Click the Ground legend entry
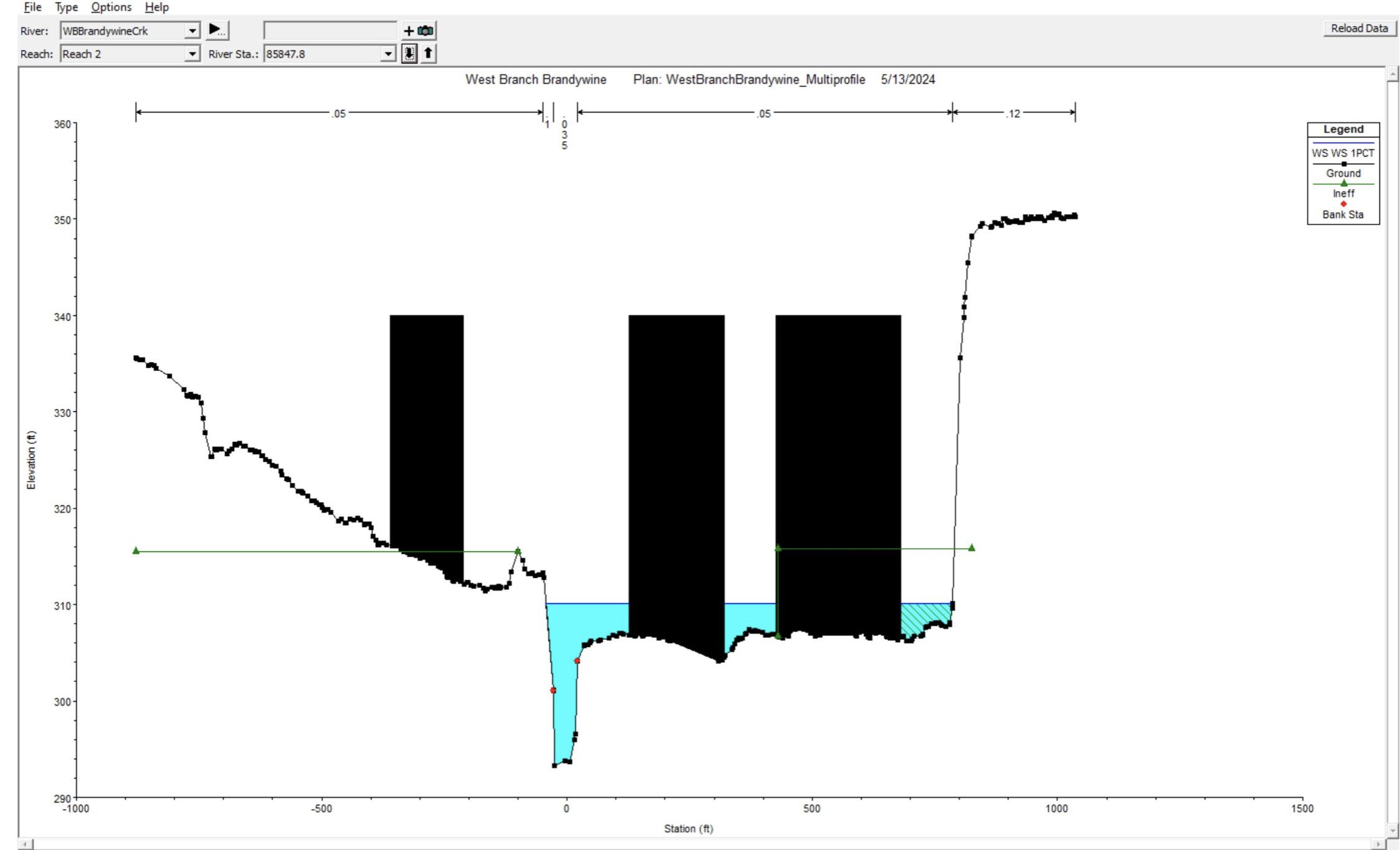The height and width of the screenshot is (850, 1400). 1343,173
